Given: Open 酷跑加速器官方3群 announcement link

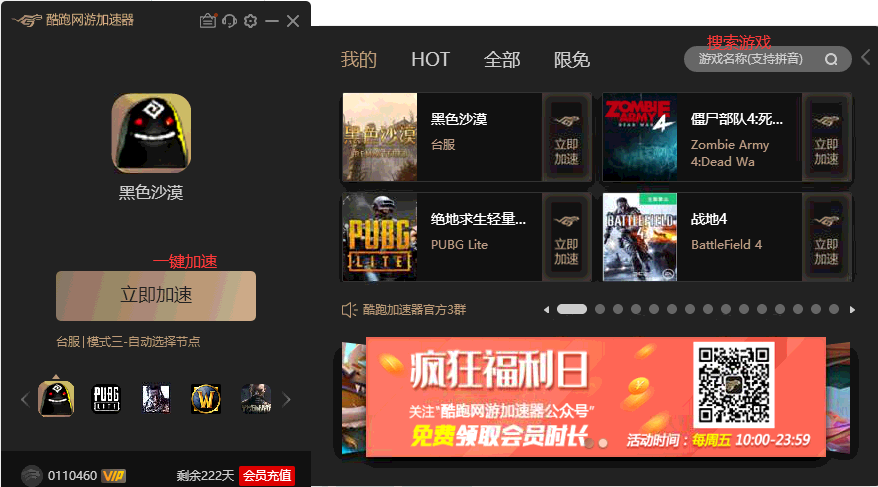Looking at the screenshot, I should (x=414, y=310).
